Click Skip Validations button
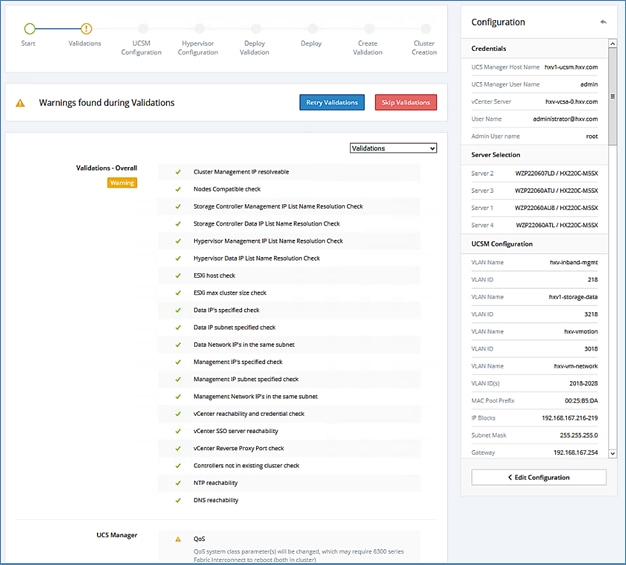 pyautogui.click(x=406, y=102)
